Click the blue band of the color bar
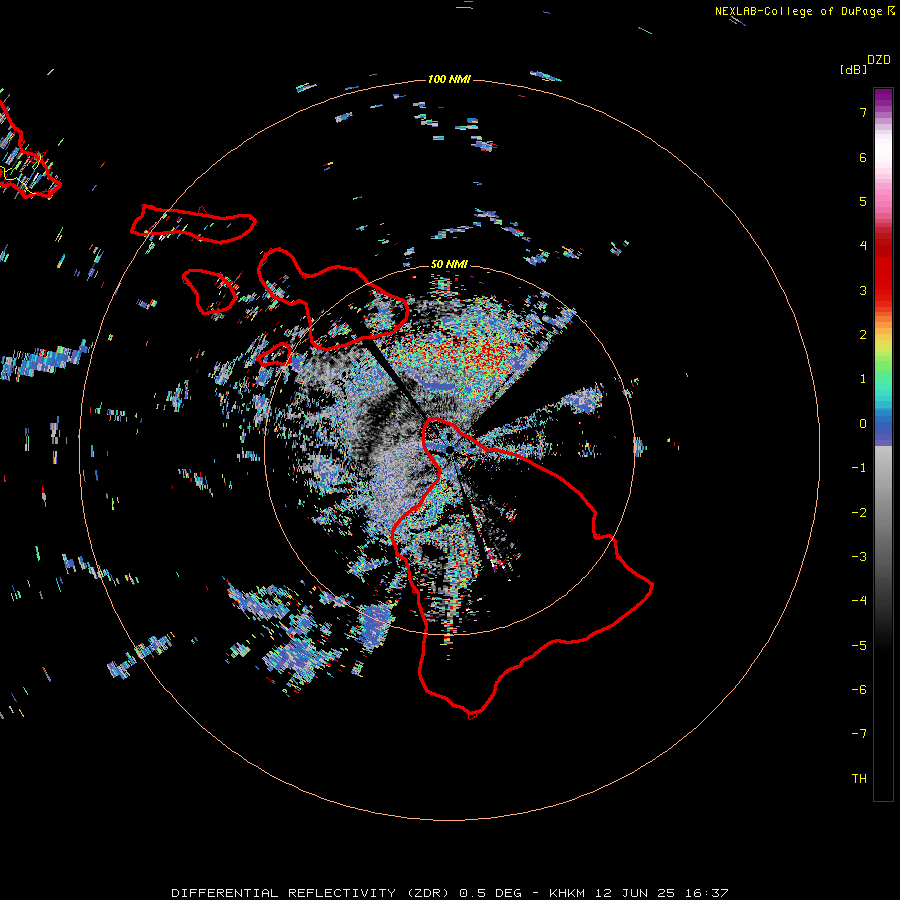Image resolution: width=900 pixels, height=900 pixels. pyautogui.click(x=883, y=428)
